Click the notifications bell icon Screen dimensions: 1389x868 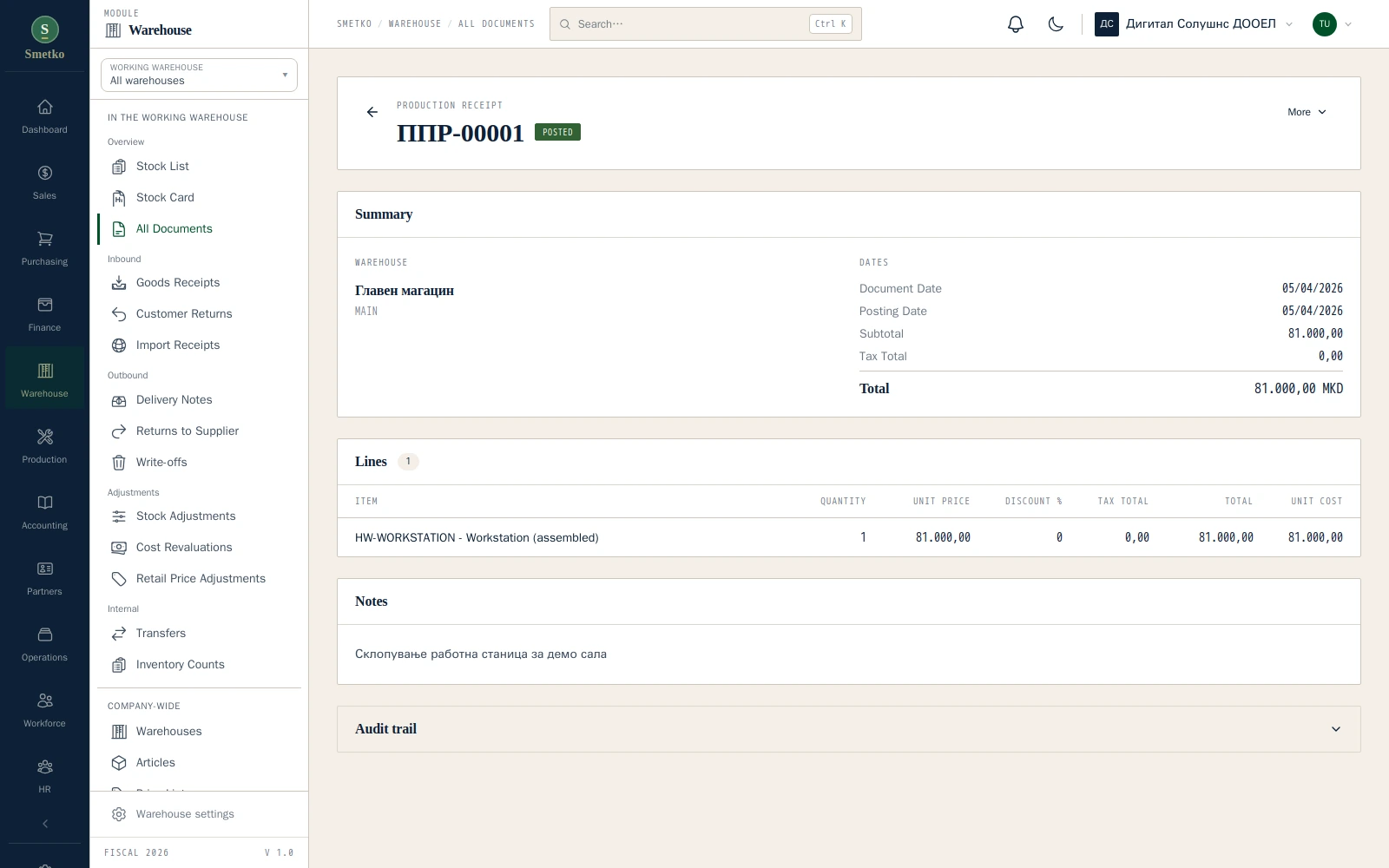(1016, 24)
